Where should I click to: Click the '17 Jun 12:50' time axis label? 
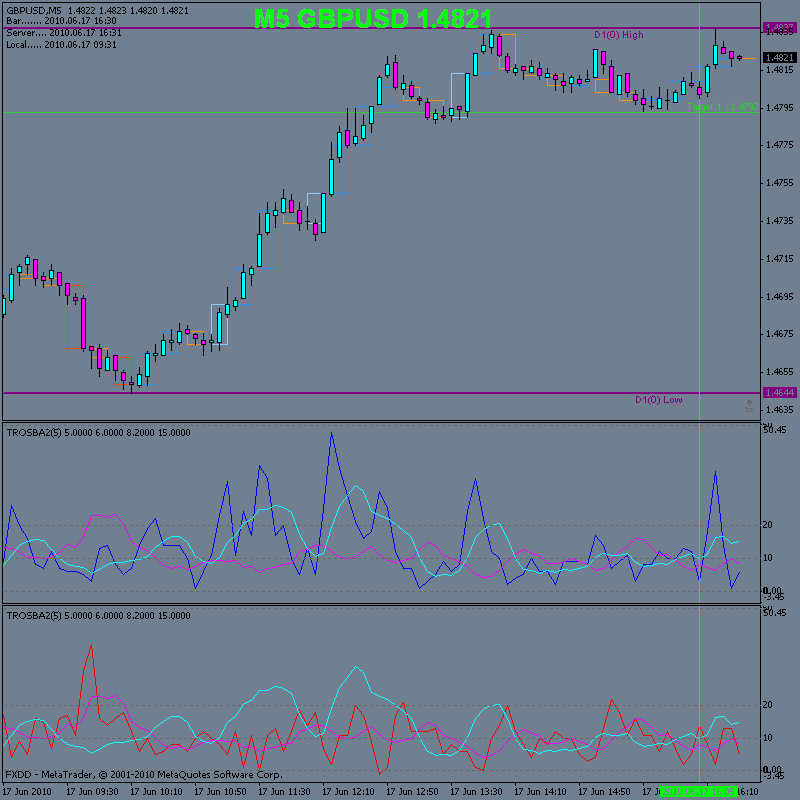coord(413,791)
